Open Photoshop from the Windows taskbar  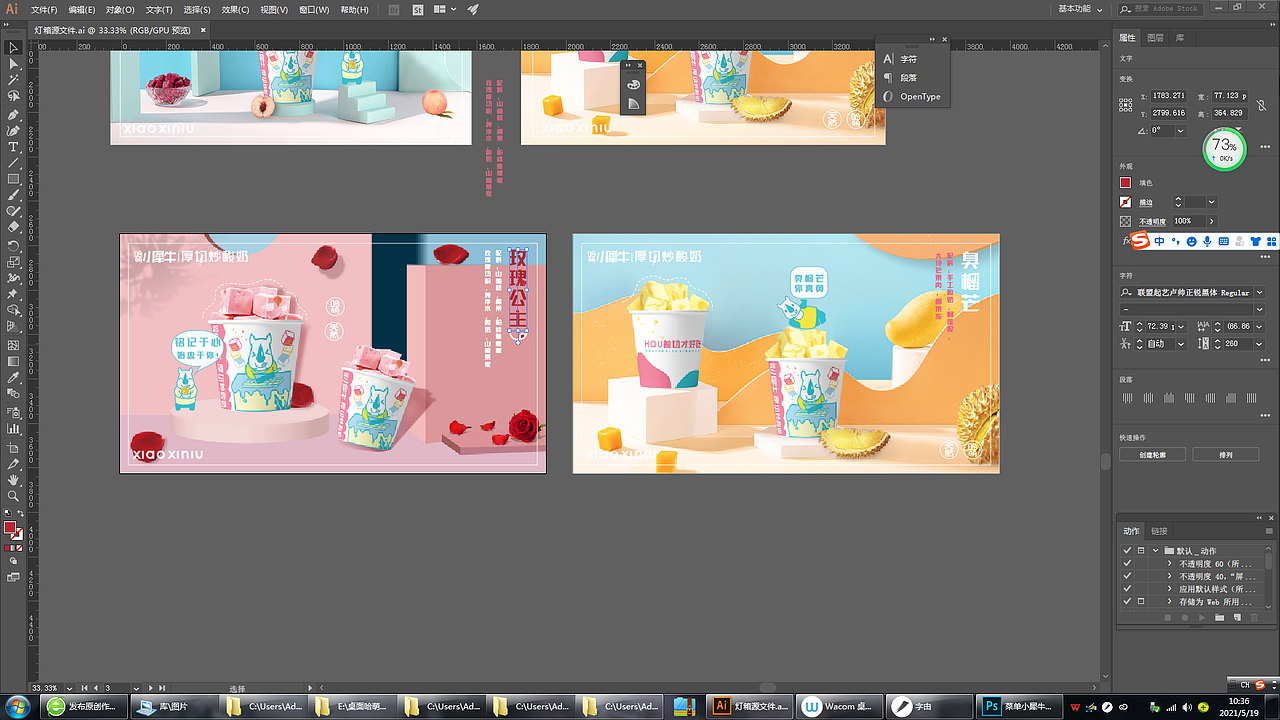[x=1022, y=706]
